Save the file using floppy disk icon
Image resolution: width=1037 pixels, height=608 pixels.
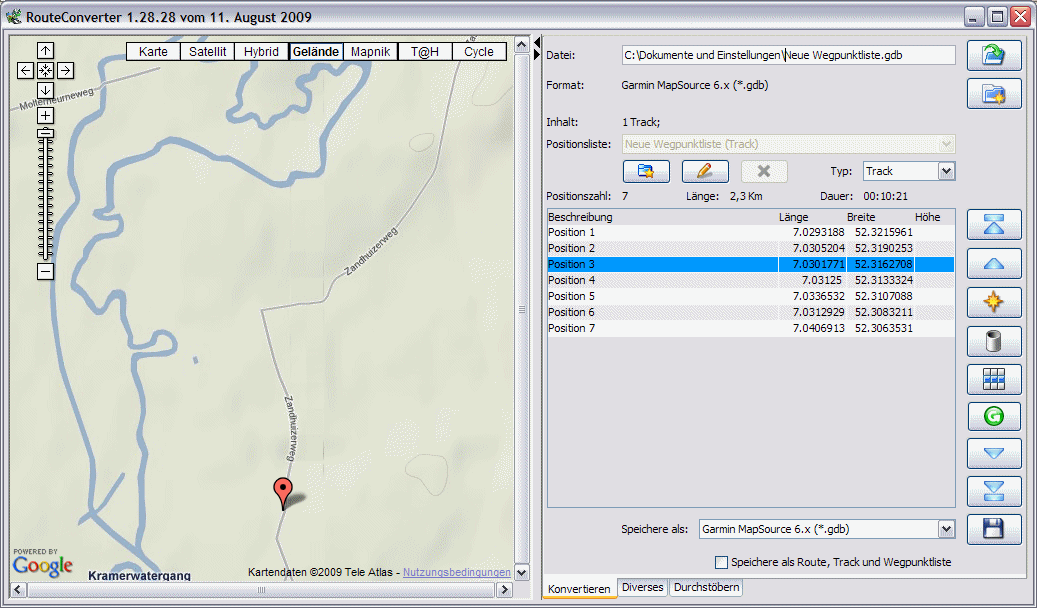(993, 529)
